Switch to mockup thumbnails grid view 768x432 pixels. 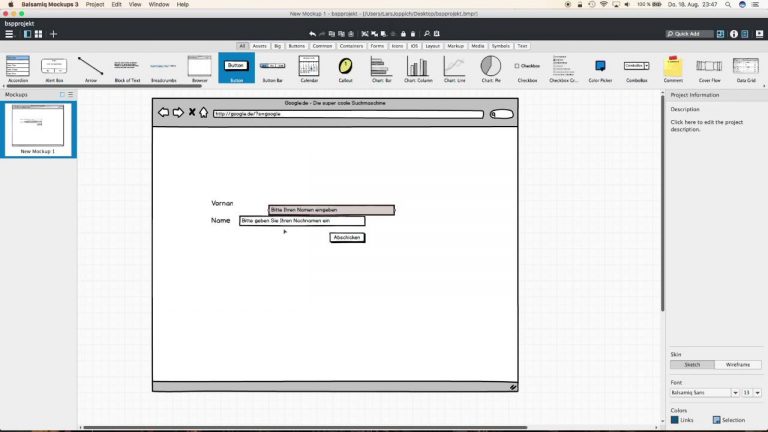coord(38,34)
